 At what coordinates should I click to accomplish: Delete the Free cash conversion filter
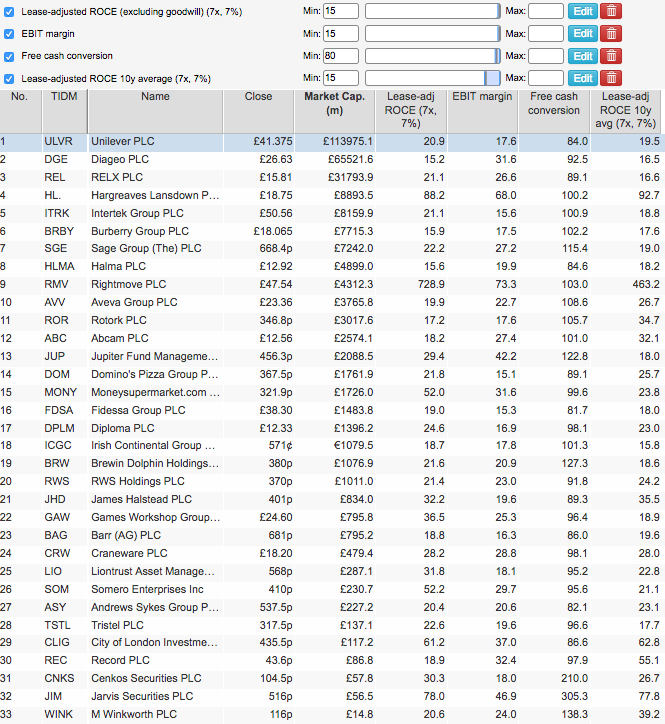(611, 56)
